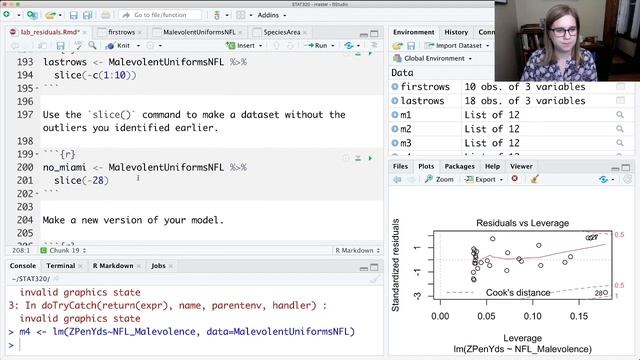Screen dimensions: 640x360
Task: Load a workspace with the Environment folder icon
Action: click(x=397, y=46)
